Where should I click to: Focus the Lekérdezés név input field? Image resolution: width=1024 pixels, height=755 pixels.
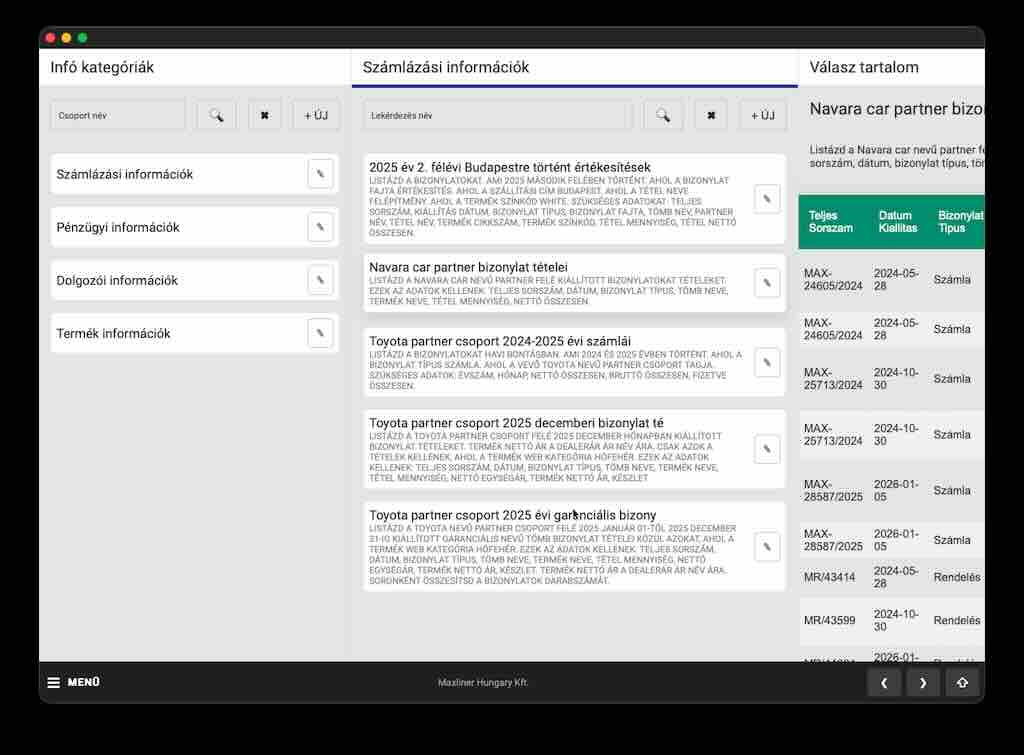497,115
